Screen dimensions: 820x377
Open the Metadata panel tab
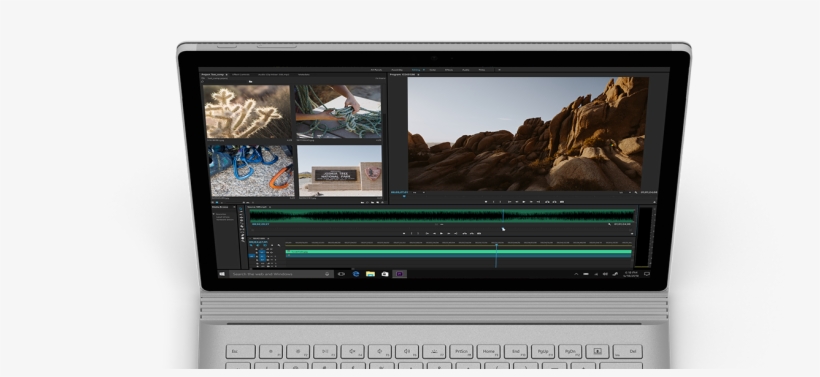303,75
